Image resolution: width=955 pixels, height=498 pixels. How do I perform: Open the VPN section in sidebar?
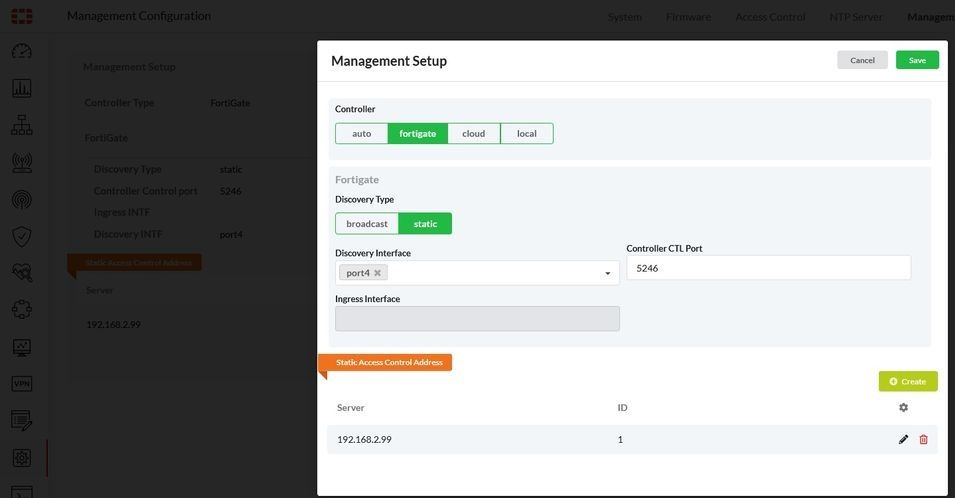(22, 384)
